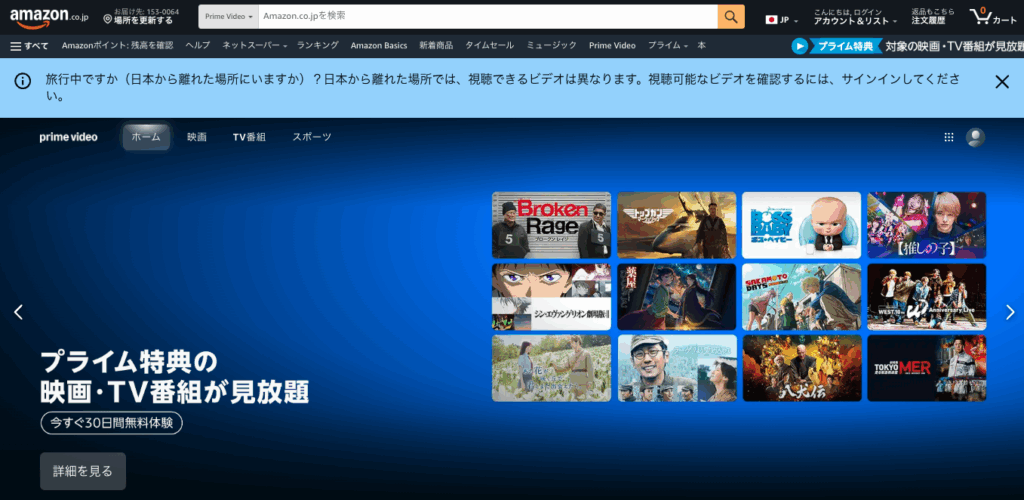Go to next carousel slide
Viewport: 1024px width, 500px height.
pyautogui.click(x=1010, y=312)
